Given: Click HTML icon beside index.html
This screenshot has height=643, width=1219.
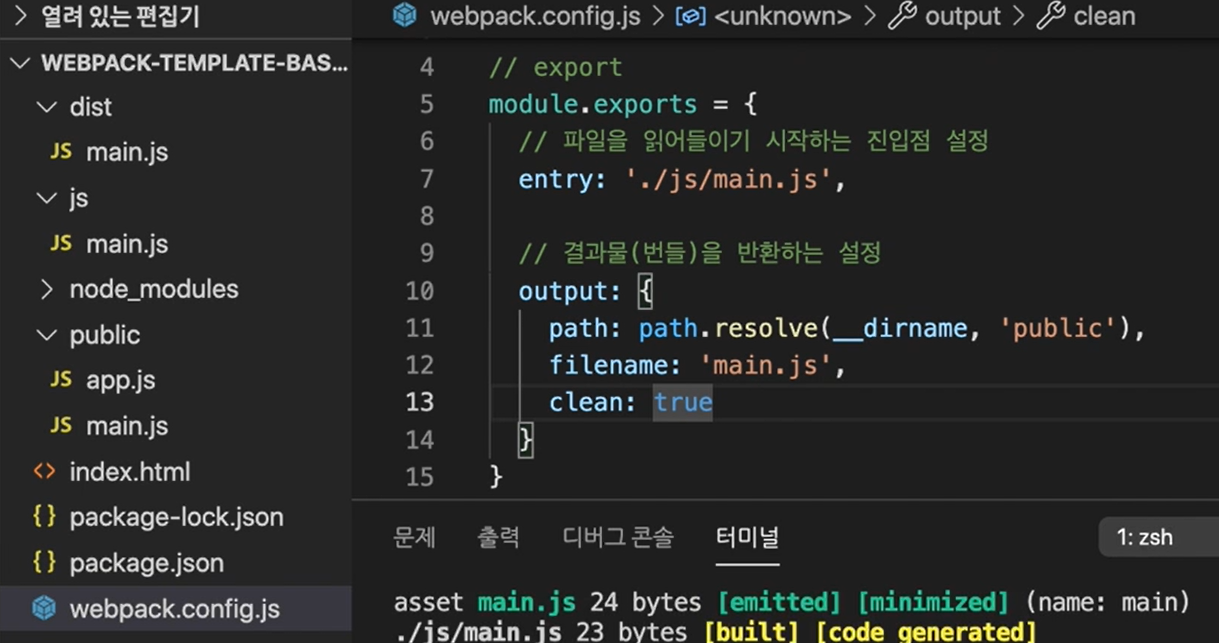Looking at the screenshot, I should [x=44, y=471].
